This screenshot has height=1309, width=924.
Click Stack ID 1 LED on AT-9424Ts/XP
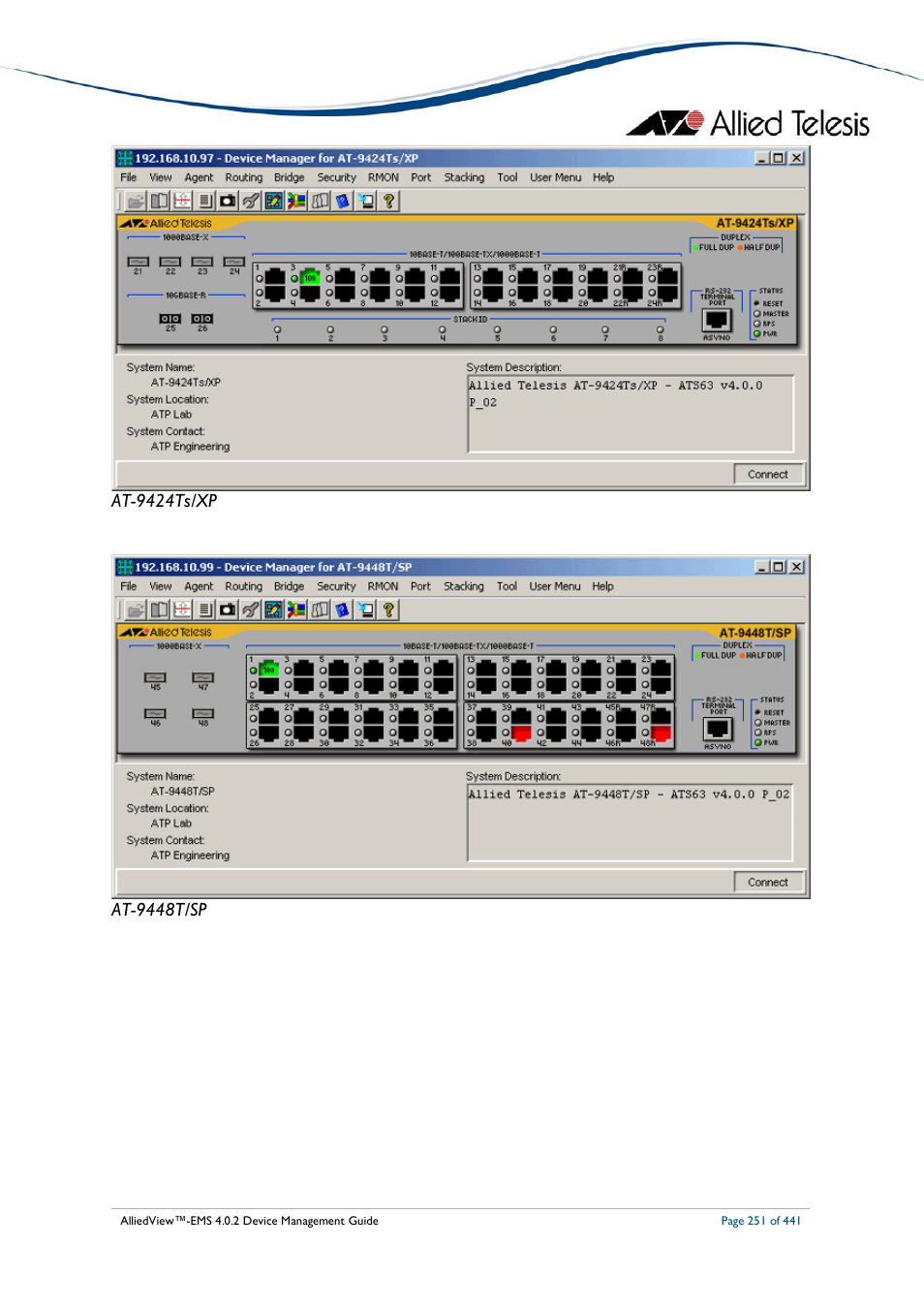(277, 329)
